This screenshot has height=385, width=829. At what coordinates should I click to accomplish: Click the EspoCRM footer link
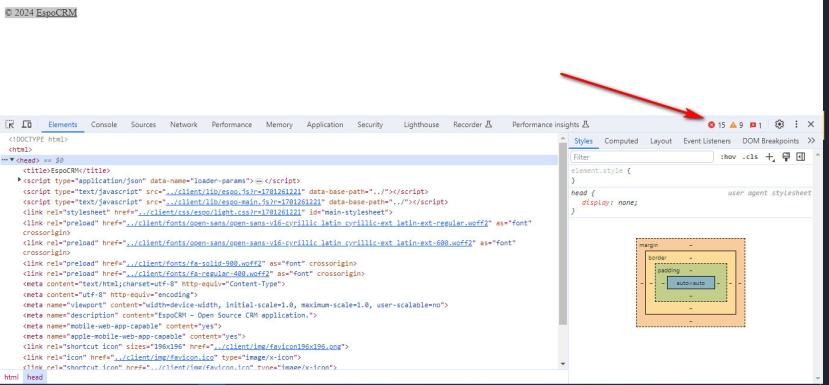pos(57,12)
